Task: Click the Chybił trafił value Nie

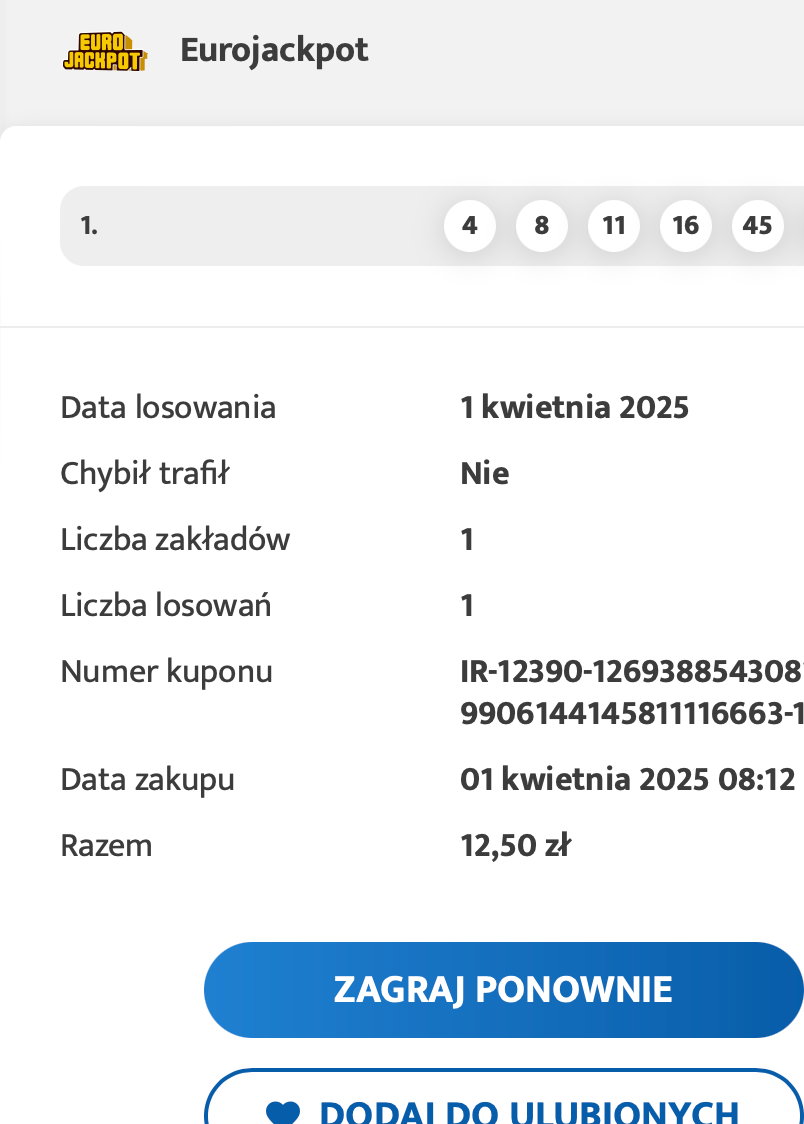Action: [484, 473]
